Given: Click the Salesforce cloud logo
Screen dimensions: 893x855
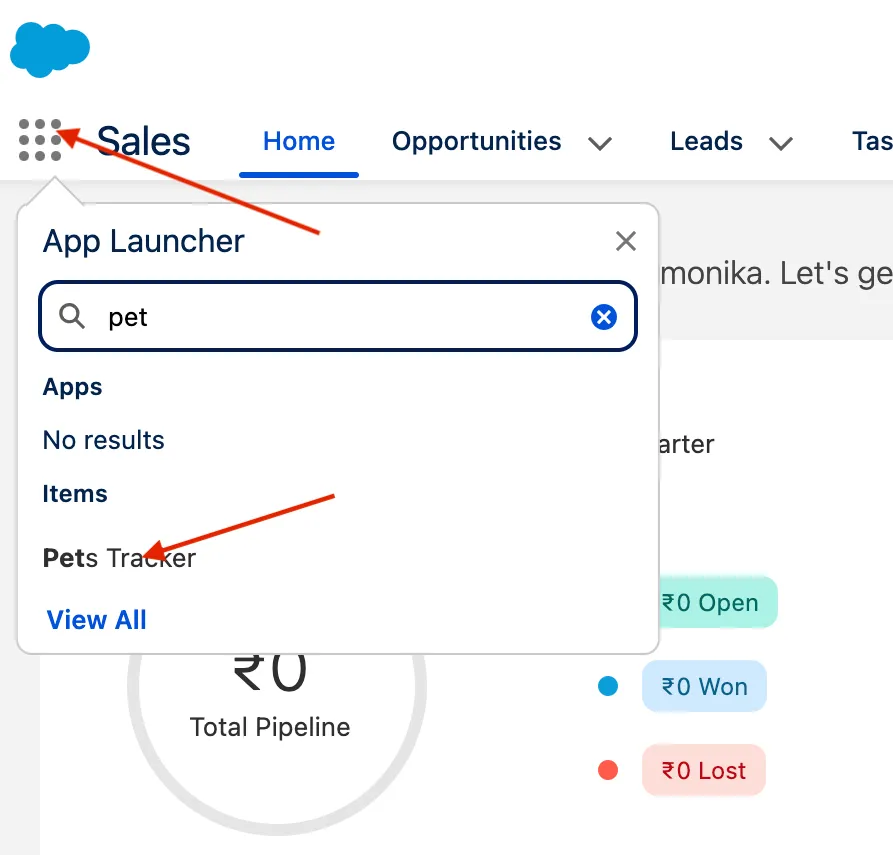Looking at the screenshot, I should click(x=50, y=48).
